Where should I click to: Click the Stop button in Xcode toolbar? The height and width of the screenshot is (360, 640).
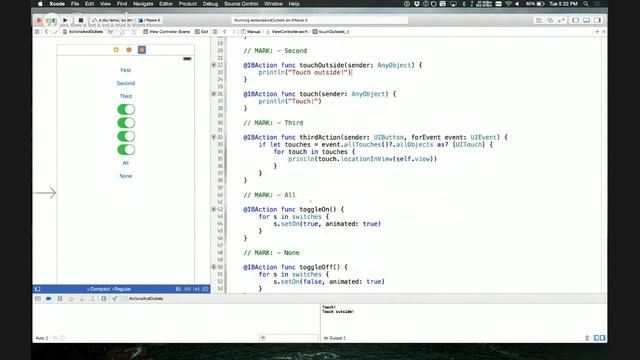(80, 20)
